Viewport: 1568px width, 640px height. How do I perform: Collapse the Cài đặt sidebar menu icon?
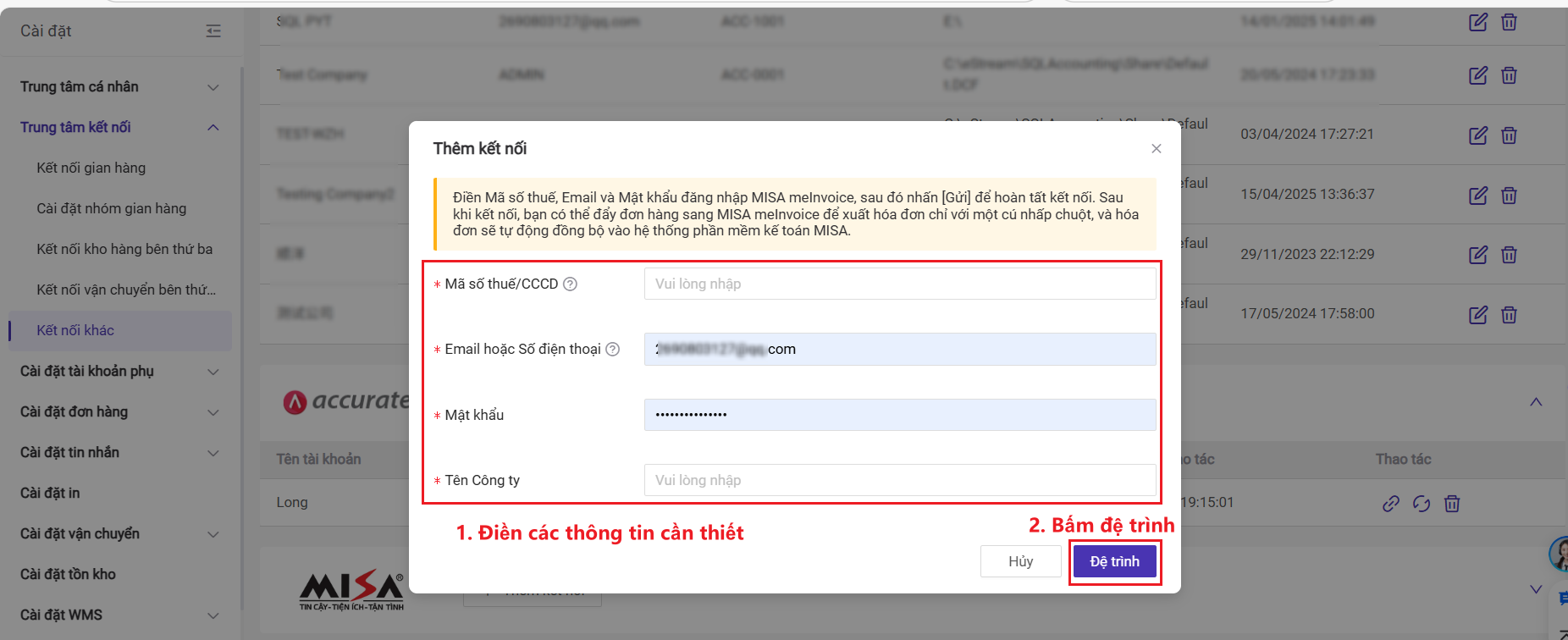[x=213, y=31]
